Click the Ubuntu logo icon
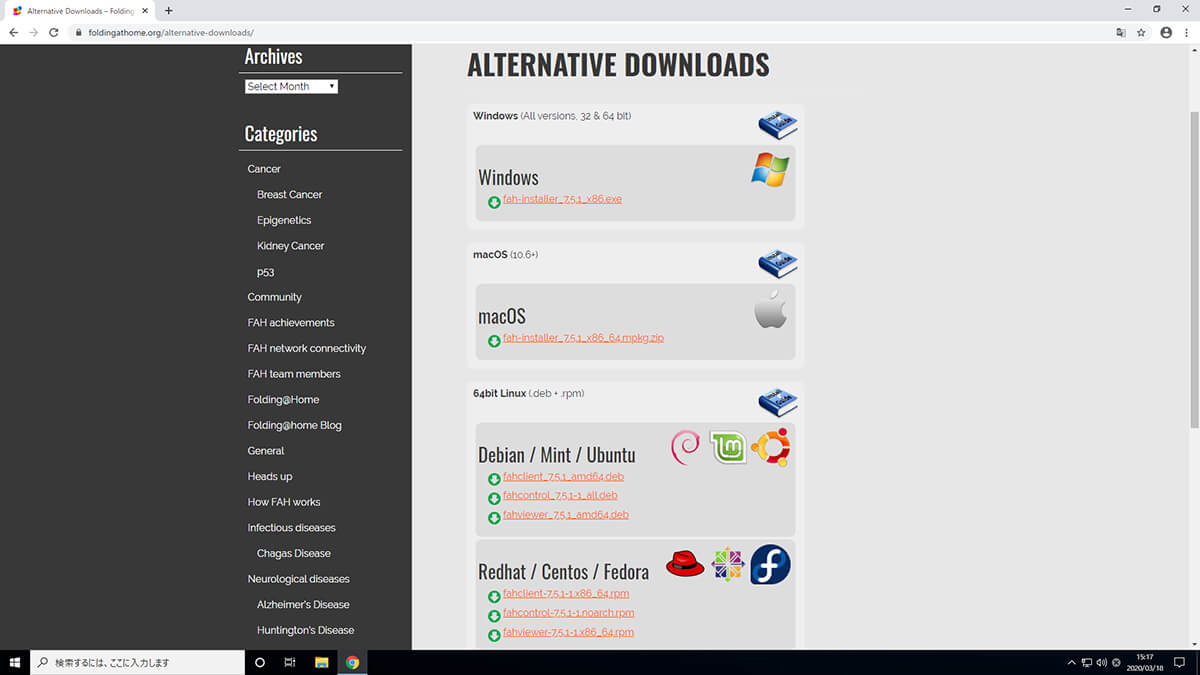Image resolution: width=1200 pixels, height=675 pixels. [771, 447]
